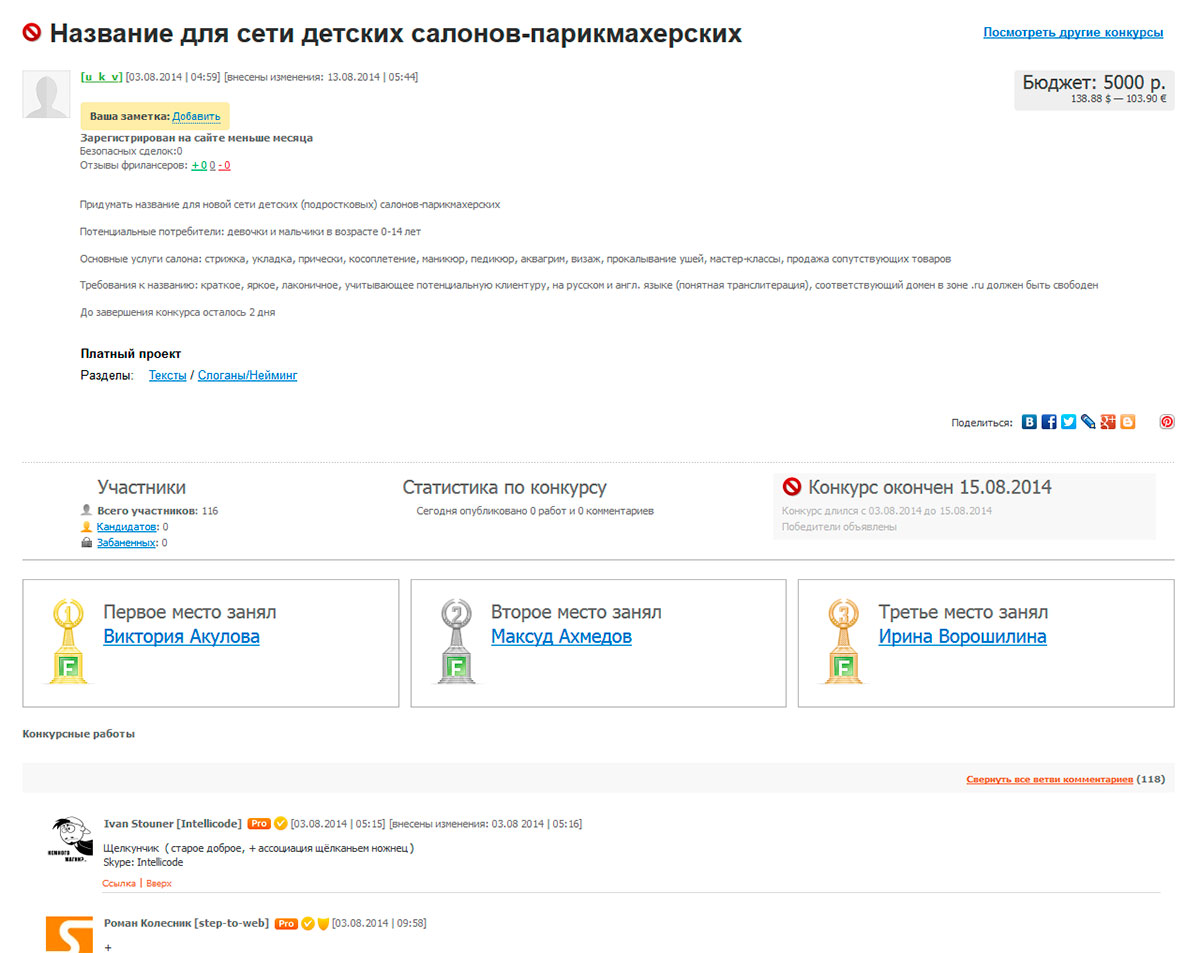
Task: Click the banned participants icon
Action: (87, 542)
